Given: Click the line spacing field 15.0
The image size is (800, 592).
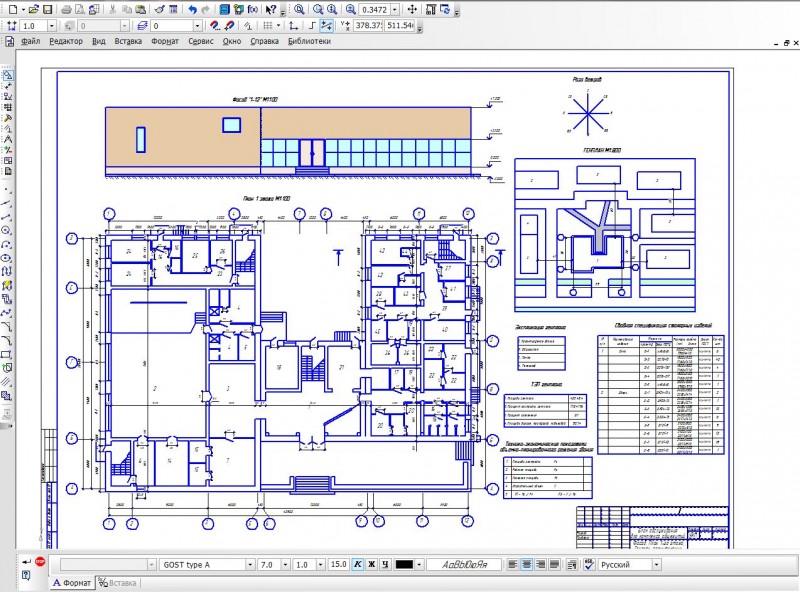Looking at the screenshot, I should pos(338,564).
